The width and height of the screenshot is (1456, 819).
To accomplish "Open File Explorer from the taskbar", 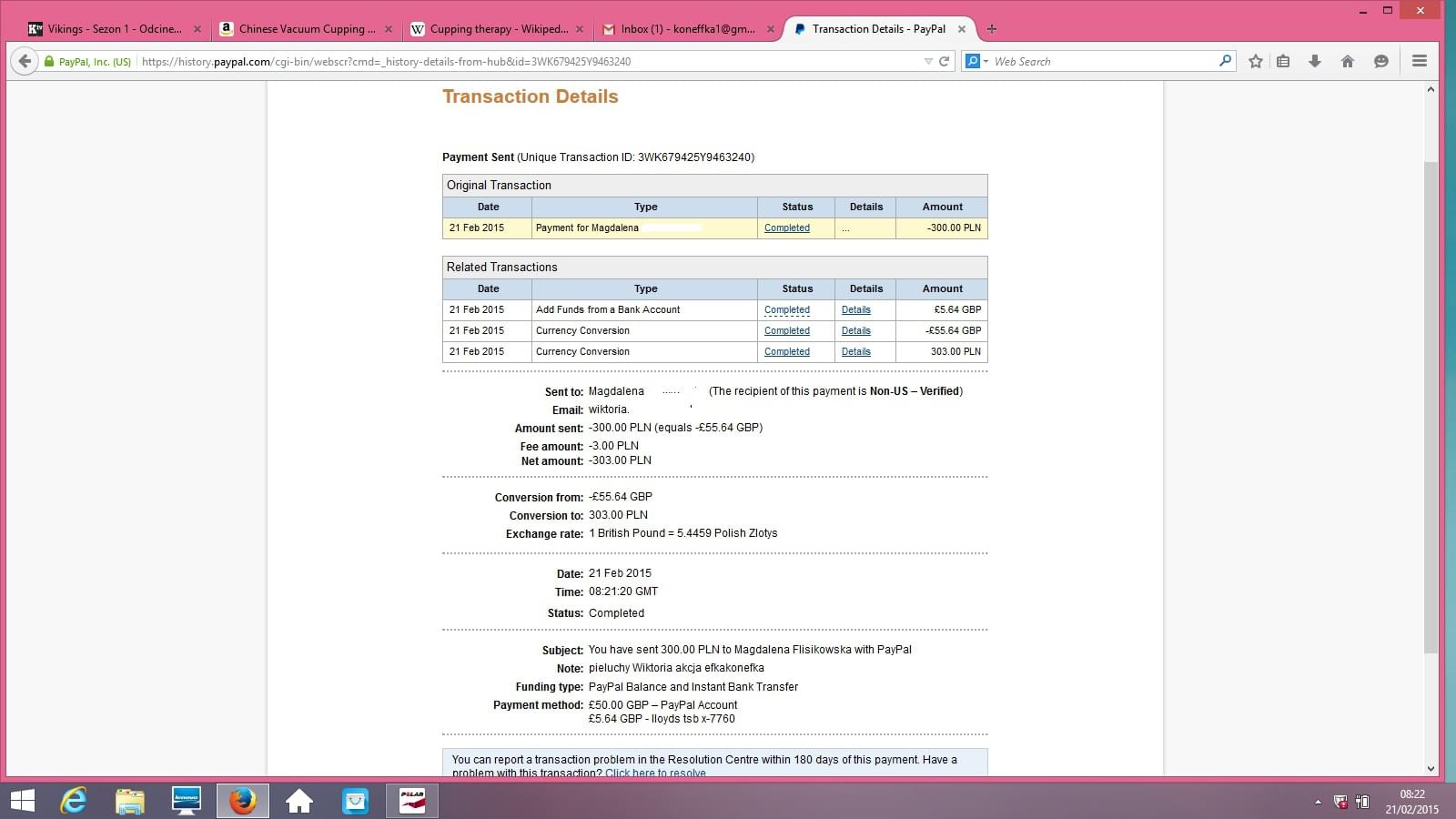I will click(130, 801).
